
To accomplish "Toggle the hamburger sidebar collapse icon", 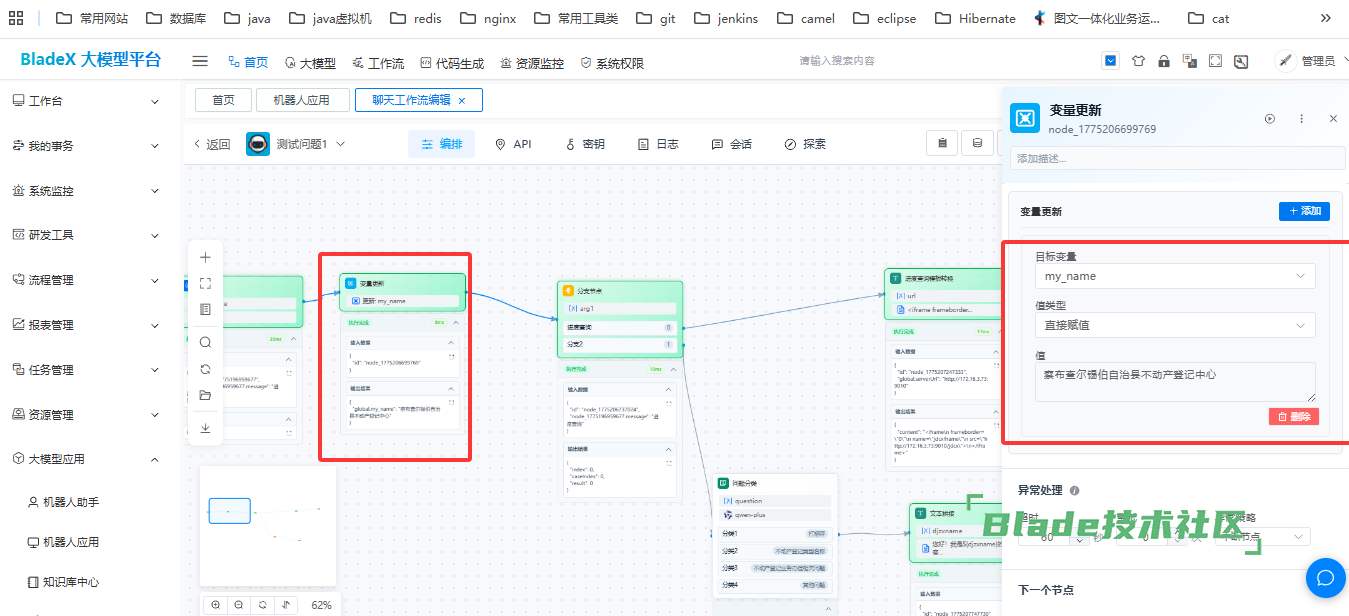I will (200, 61).
